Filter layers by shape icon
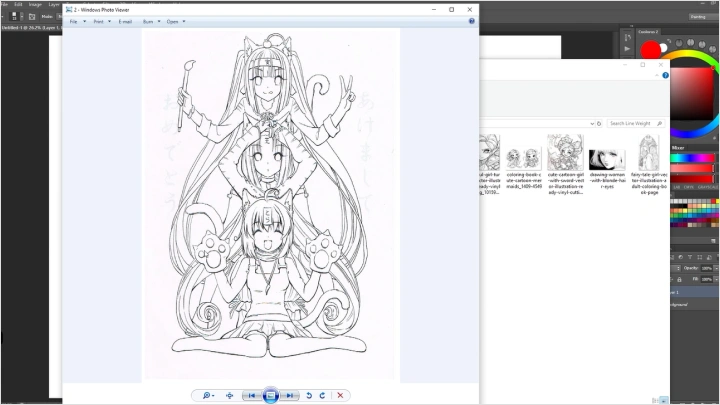 click(x=699, y=257)
